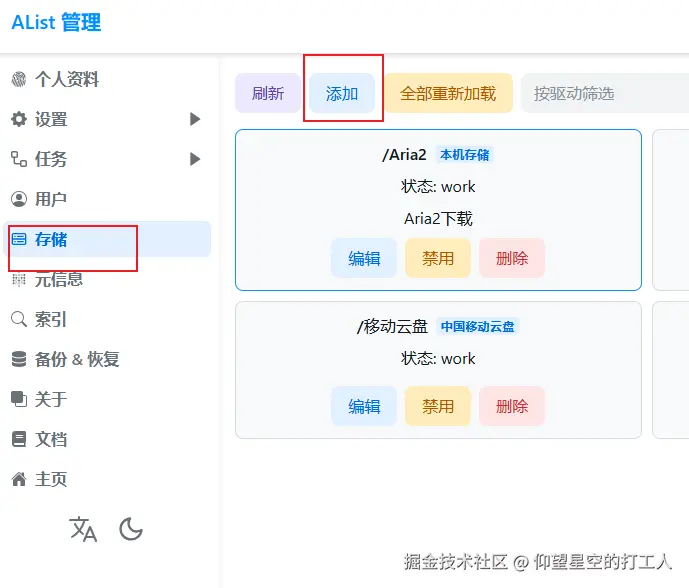The height and width of the screenshot is (588, 689).
Task: Delete the /Aria2 storage
Action: (x=512, y=258)
